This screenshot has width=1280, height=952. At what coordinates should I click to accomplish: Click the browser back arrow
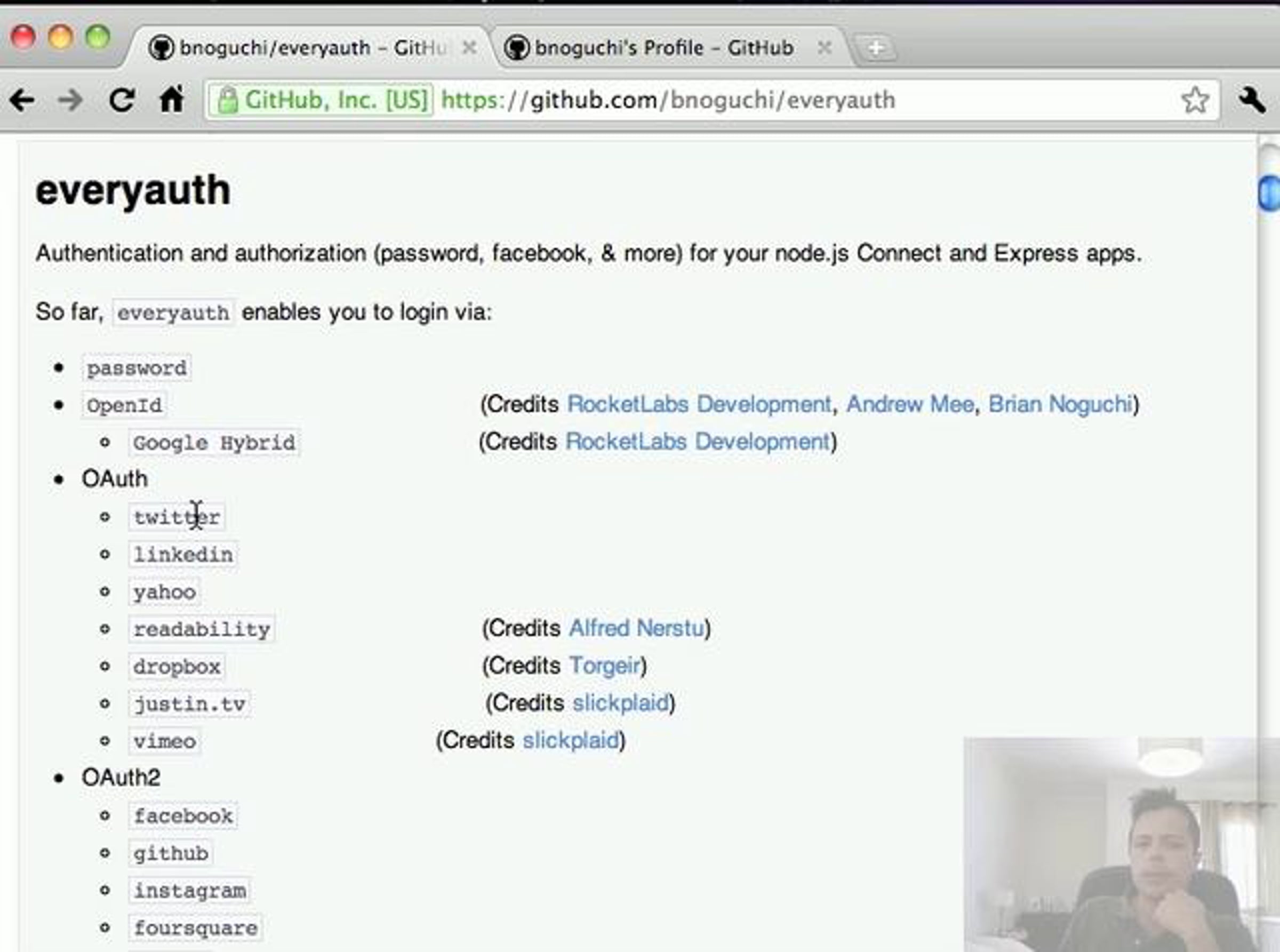coord(22,100)
